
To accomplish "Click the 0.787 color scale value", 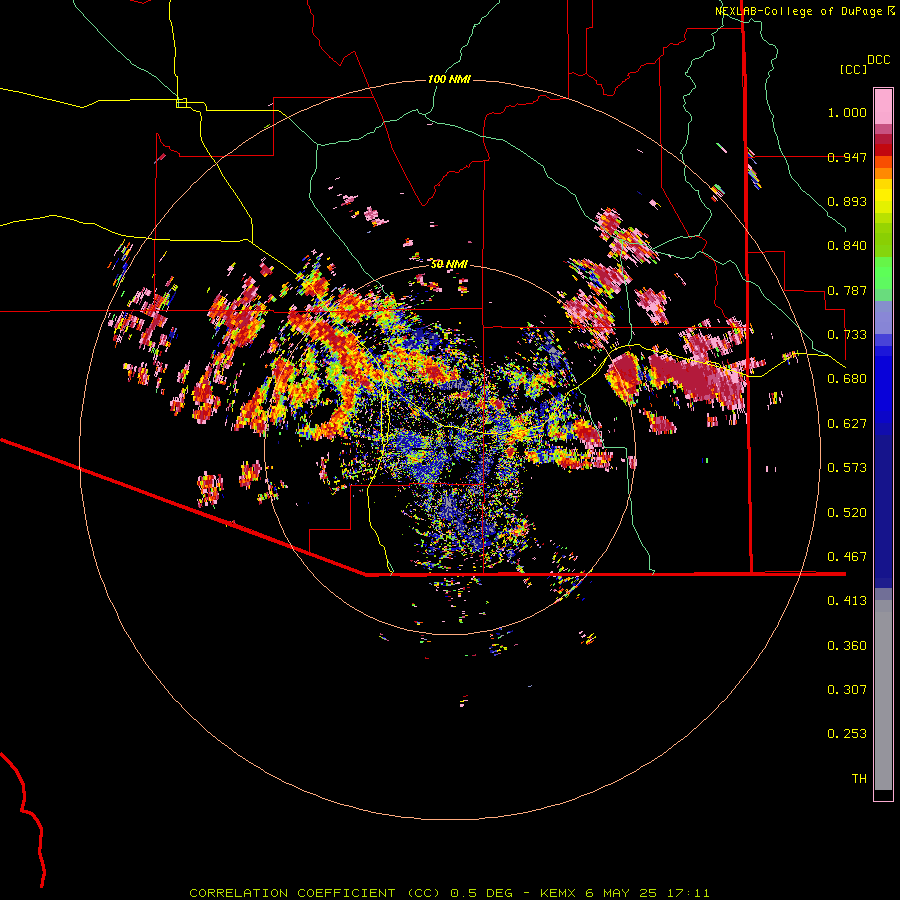I will point(847,290).
